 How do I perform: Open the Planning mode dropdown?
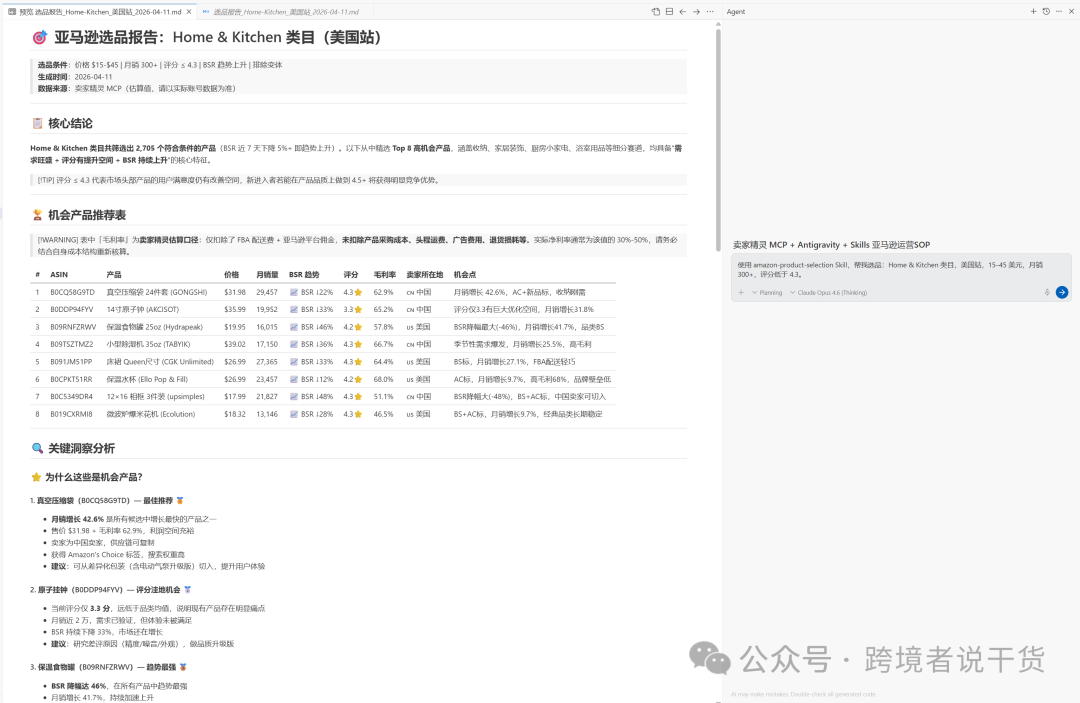767,293
